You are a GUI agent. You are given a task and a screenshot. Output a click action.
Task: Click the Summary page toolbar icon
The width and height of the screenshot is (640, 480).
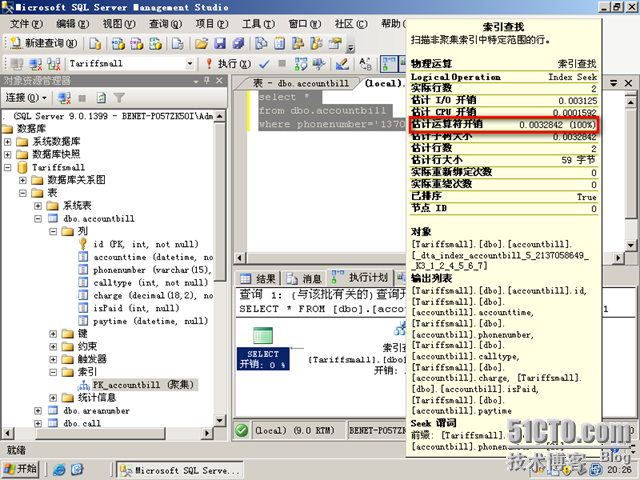click(280, 43)
